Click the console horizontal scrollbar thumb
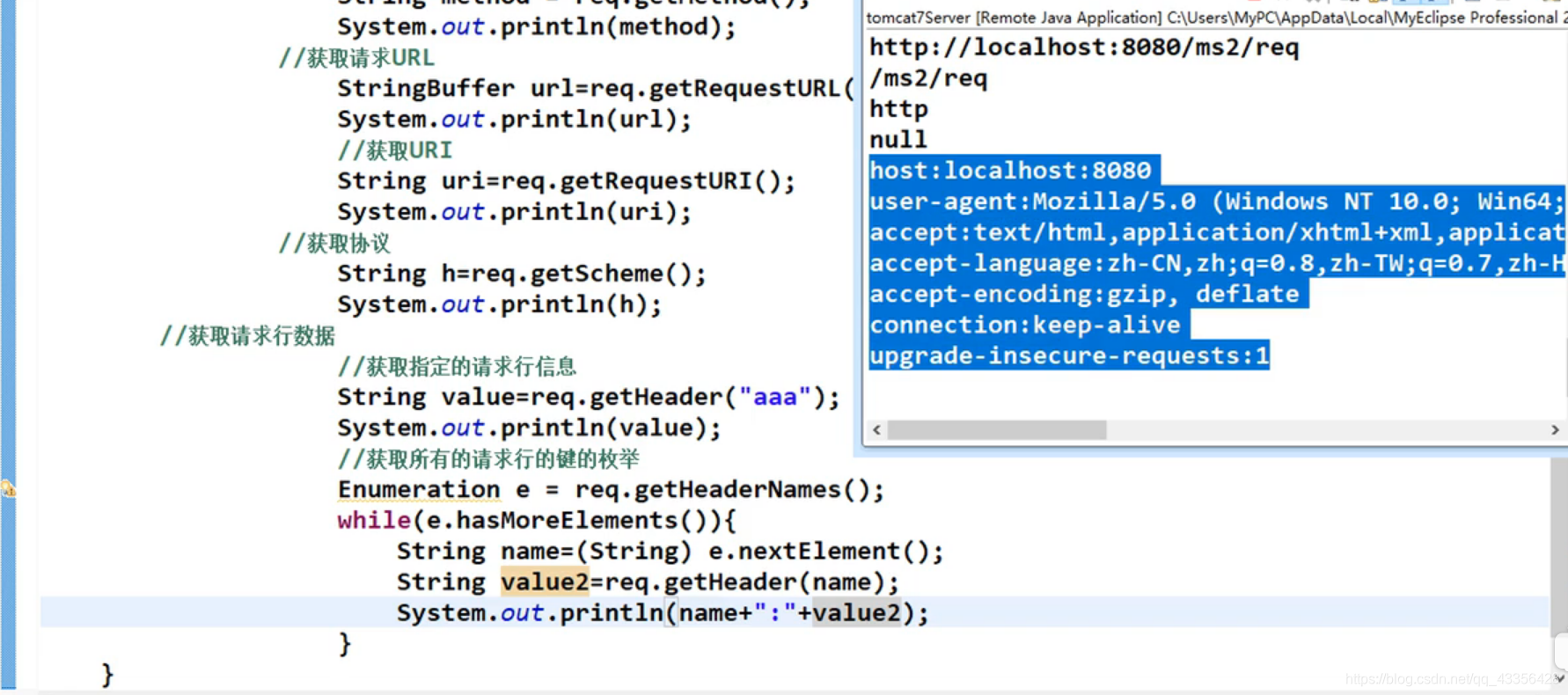 [x=997, y=429]
